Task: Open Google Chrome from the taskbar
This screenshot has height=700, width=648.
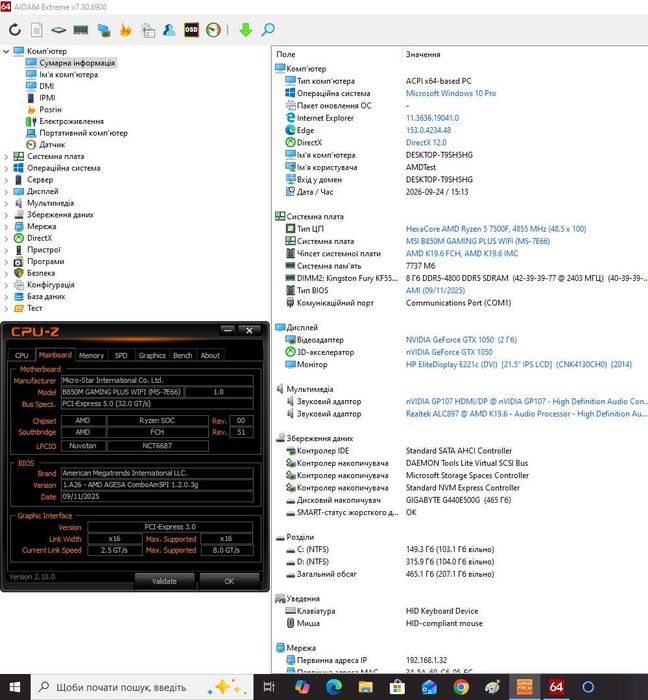Action: pos(461,687)
